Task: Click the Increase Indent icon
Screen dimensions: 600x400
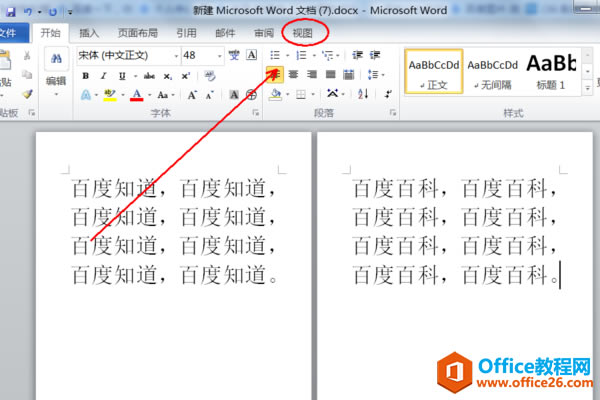Action: (x=375, y=56)
